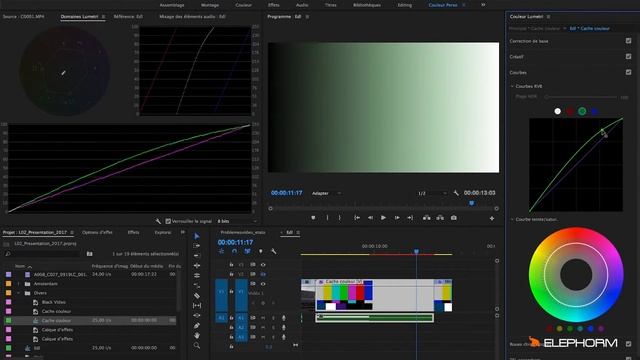Show more workspaces overflow chevron

[x=483, y=5]
